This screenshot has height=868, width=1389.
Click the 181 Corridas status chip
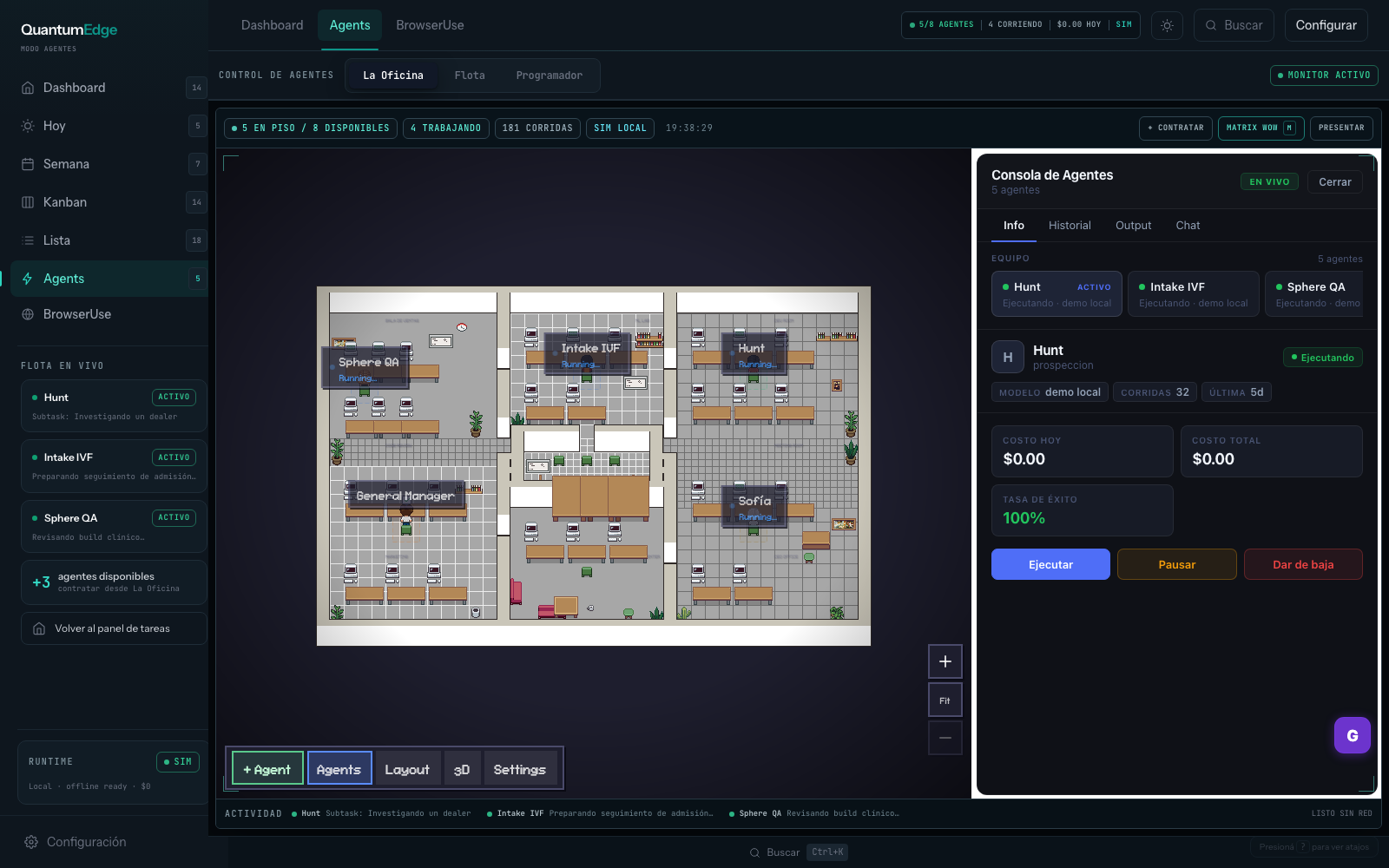pyautogui.click(x=537, y=128)
